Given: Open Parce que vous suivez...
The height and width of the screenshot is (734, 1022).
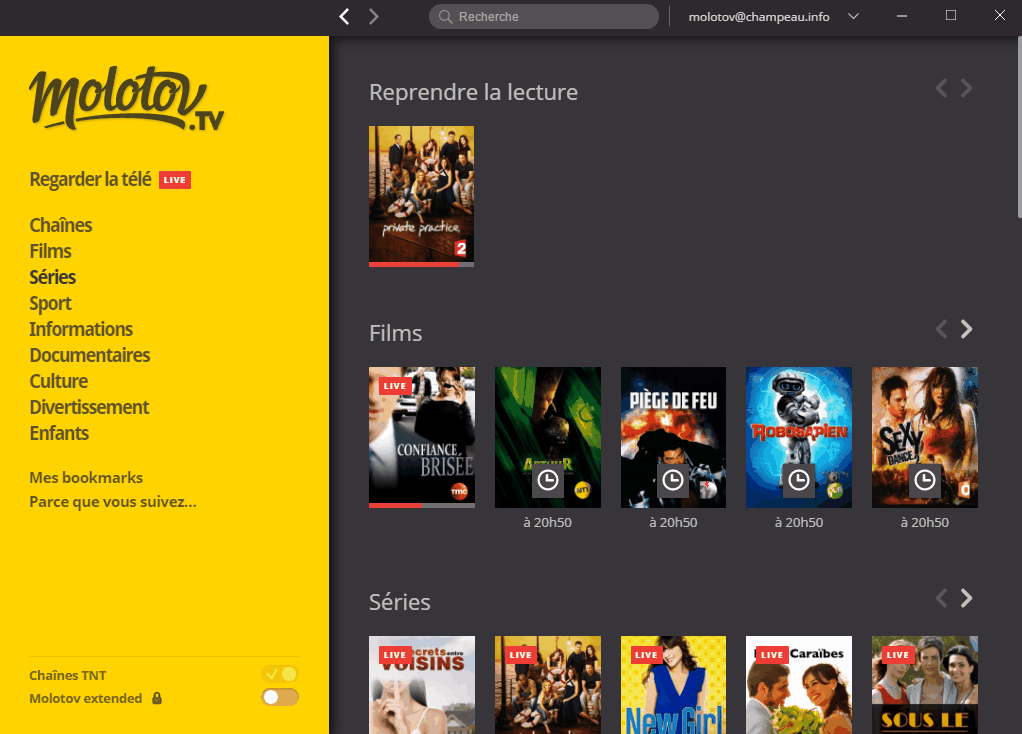Looking at the screenshot, I should click(113, 502).
